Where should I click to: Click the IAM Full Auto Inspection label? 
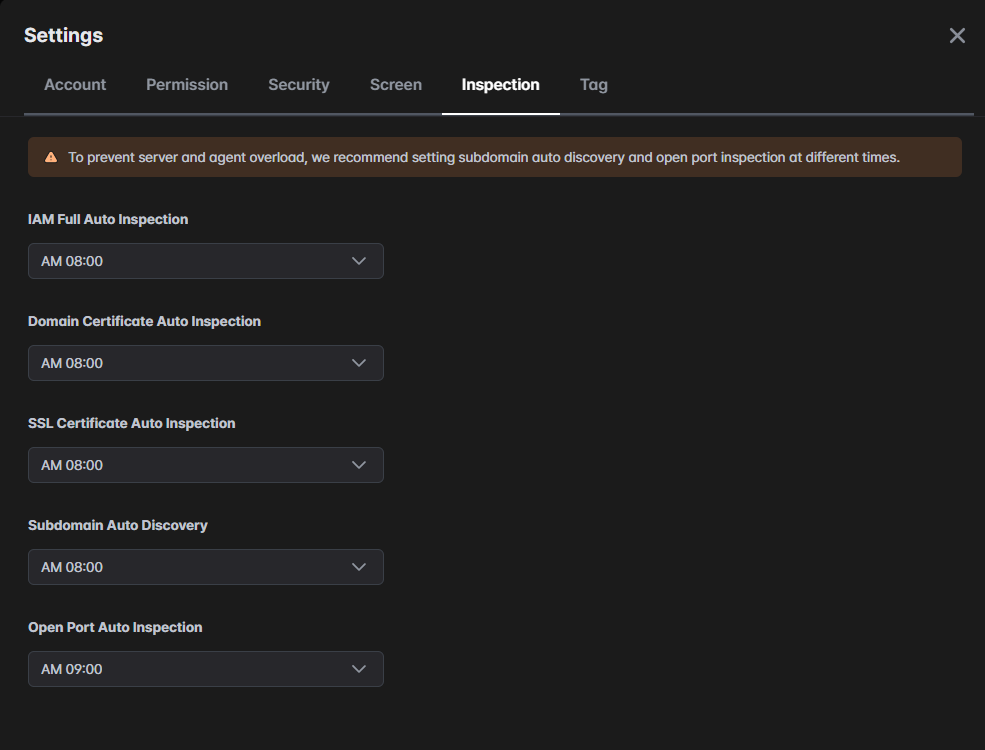108,219
